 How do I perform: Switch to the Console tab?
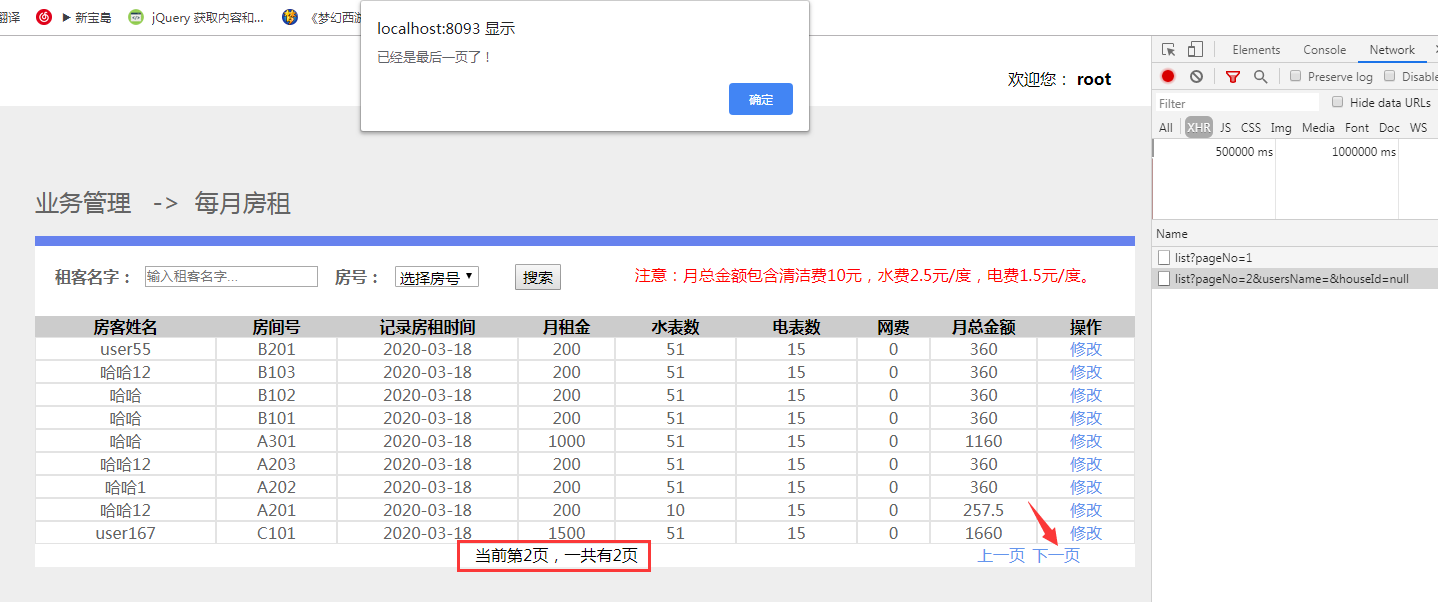(1324, 50)
